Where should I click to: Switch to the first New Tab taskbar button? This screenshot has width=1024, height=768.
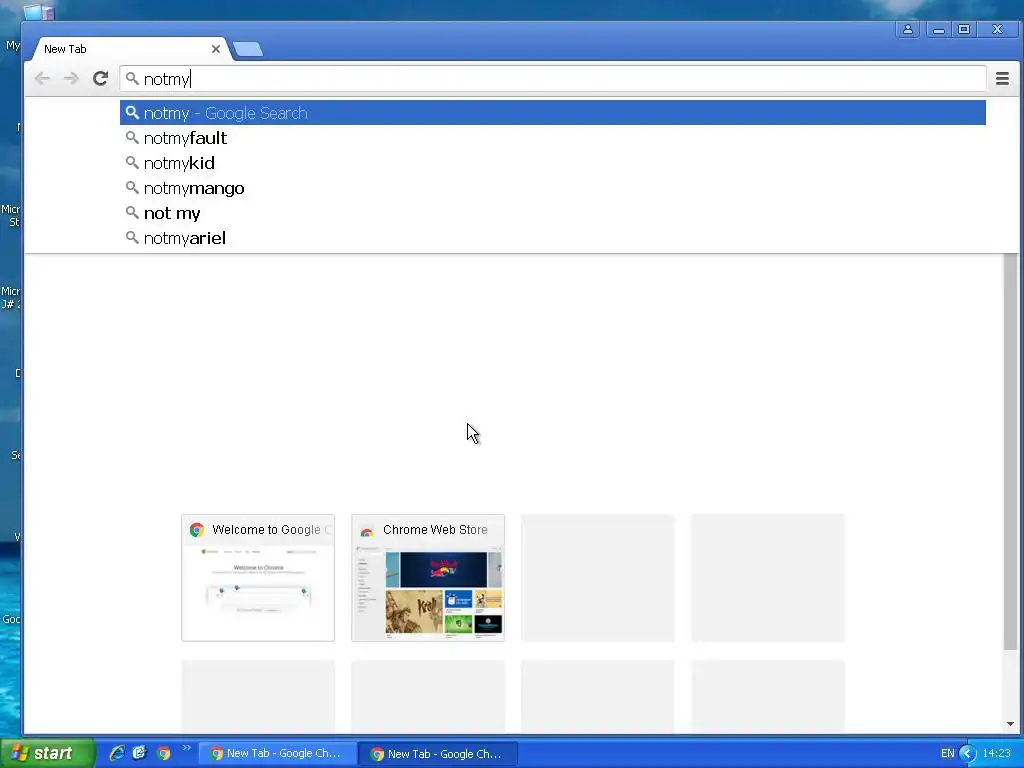click(277, 754)
